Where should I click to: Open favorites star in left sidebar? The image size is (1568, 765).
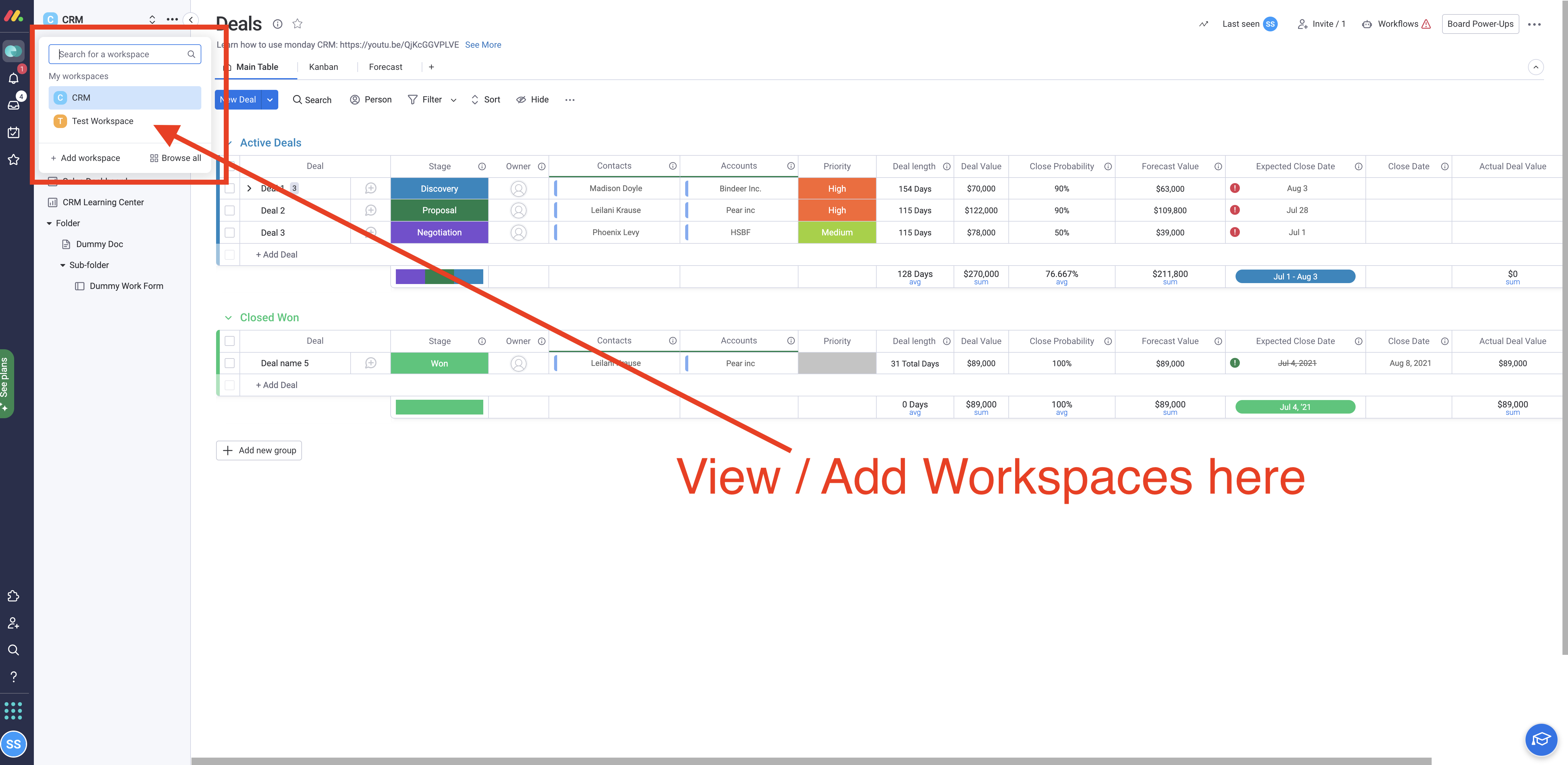14,159
